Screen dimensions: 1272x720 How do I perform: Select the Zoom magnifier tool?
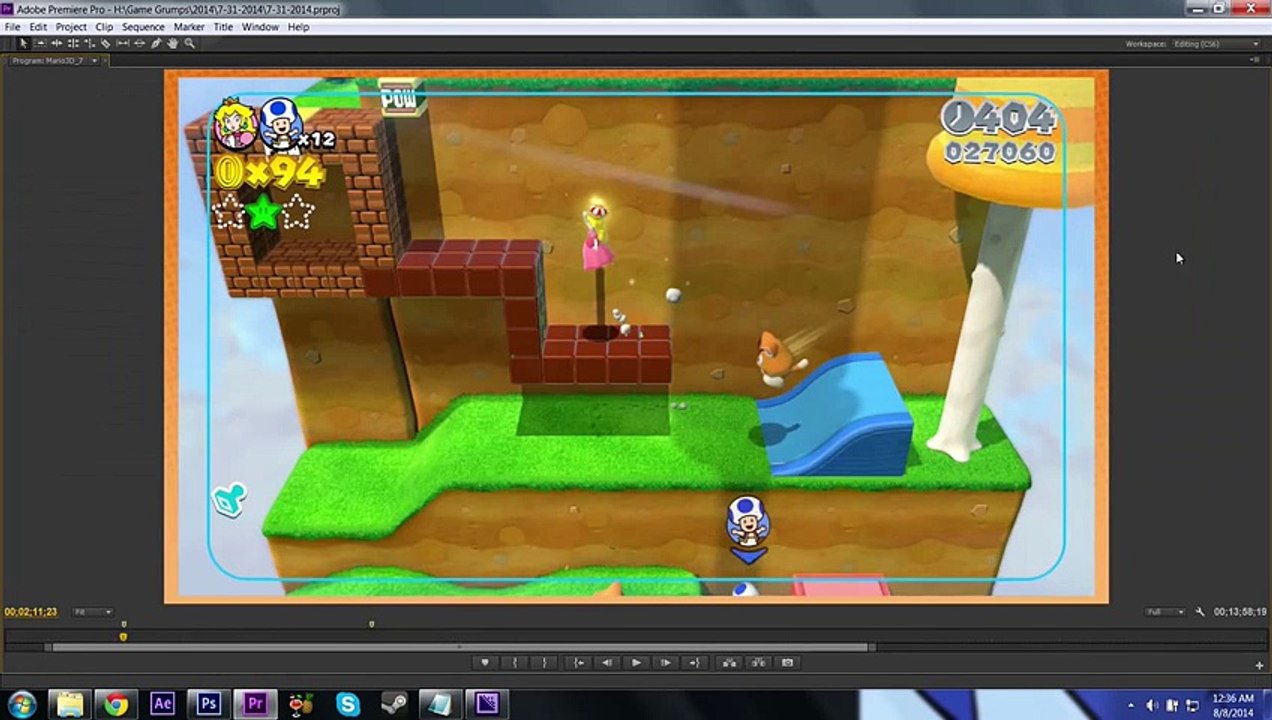190,43
